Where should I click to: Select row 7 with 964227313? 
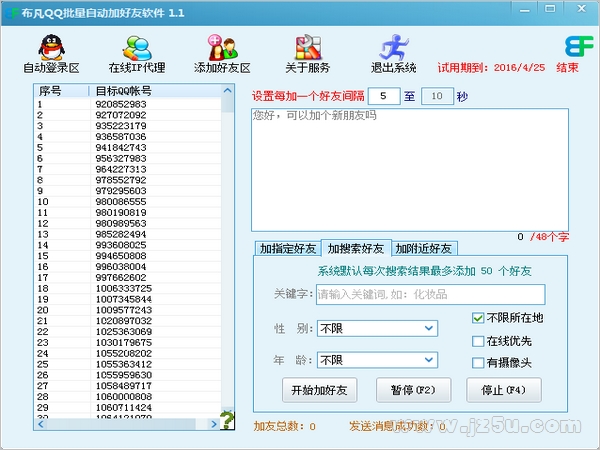click(x=128, y=169)
